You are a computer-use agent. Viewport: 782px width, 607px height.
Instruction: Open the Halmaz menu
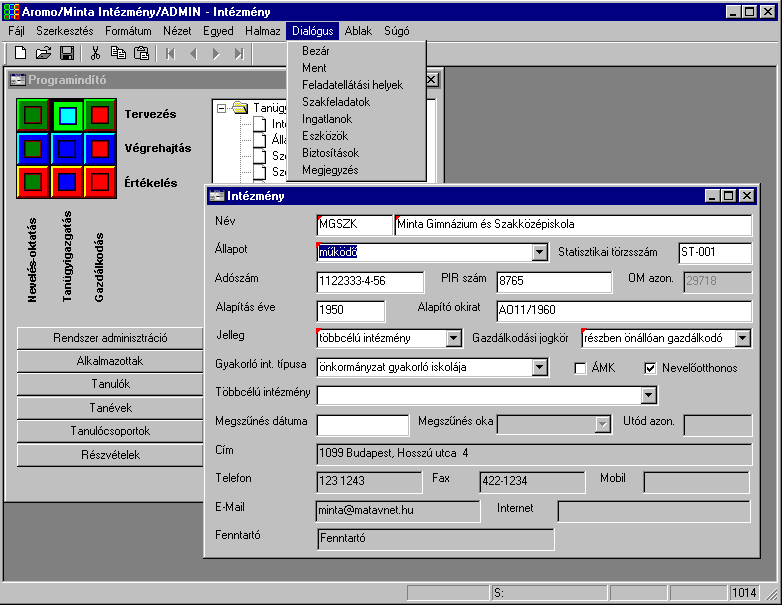(262, 31)
